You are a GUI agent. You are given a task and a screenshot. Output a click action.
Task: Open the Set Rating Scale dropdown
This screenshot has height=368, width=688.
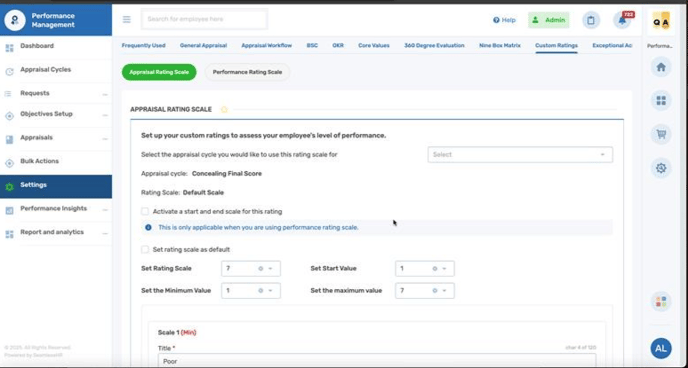(x=251, y=268)
